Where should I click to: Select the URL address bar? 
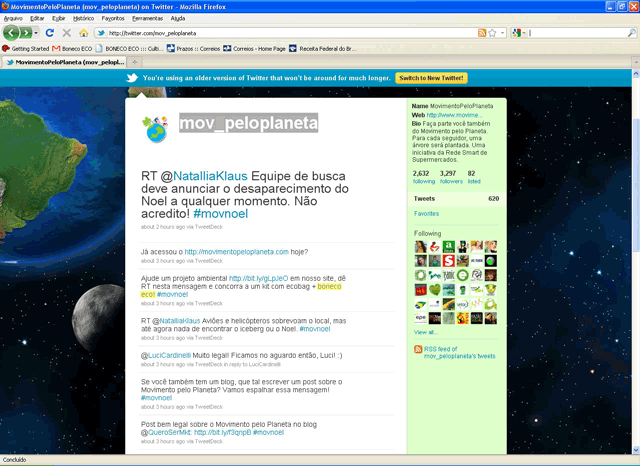point(292,33)
